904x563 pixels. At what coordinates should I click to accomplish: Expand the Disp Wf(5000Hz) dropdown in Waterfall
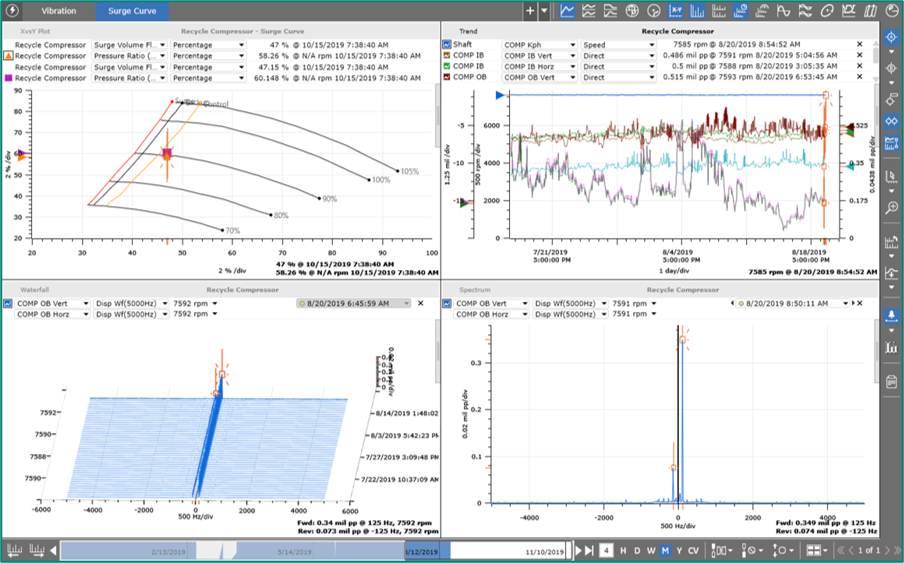[131, 303]
